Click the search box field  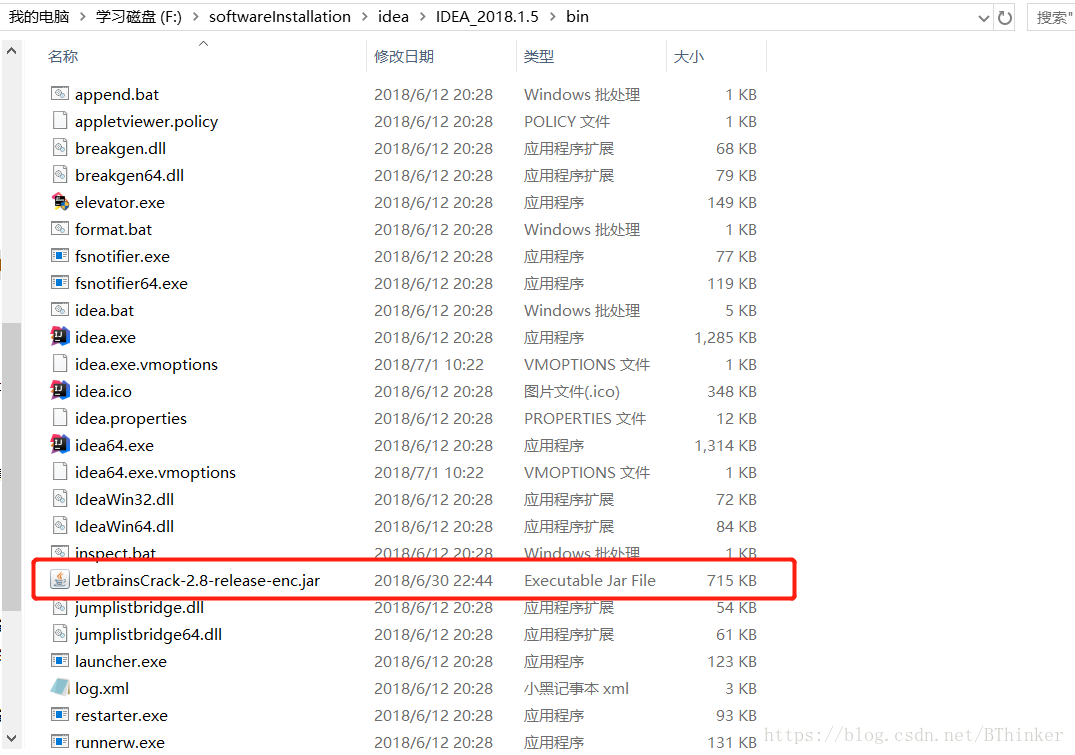(1051, 18)
